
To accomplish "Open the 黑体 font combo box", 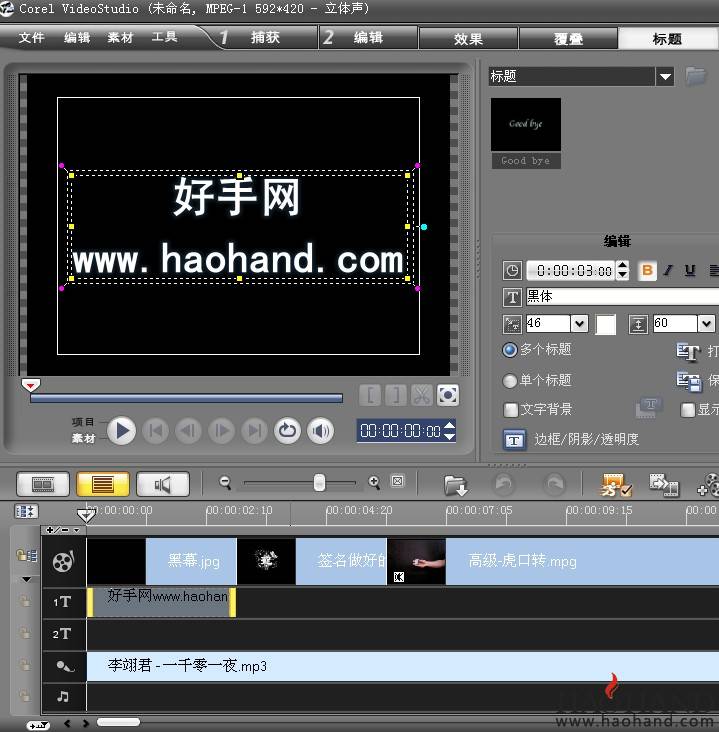I will [x=622, y=296].
